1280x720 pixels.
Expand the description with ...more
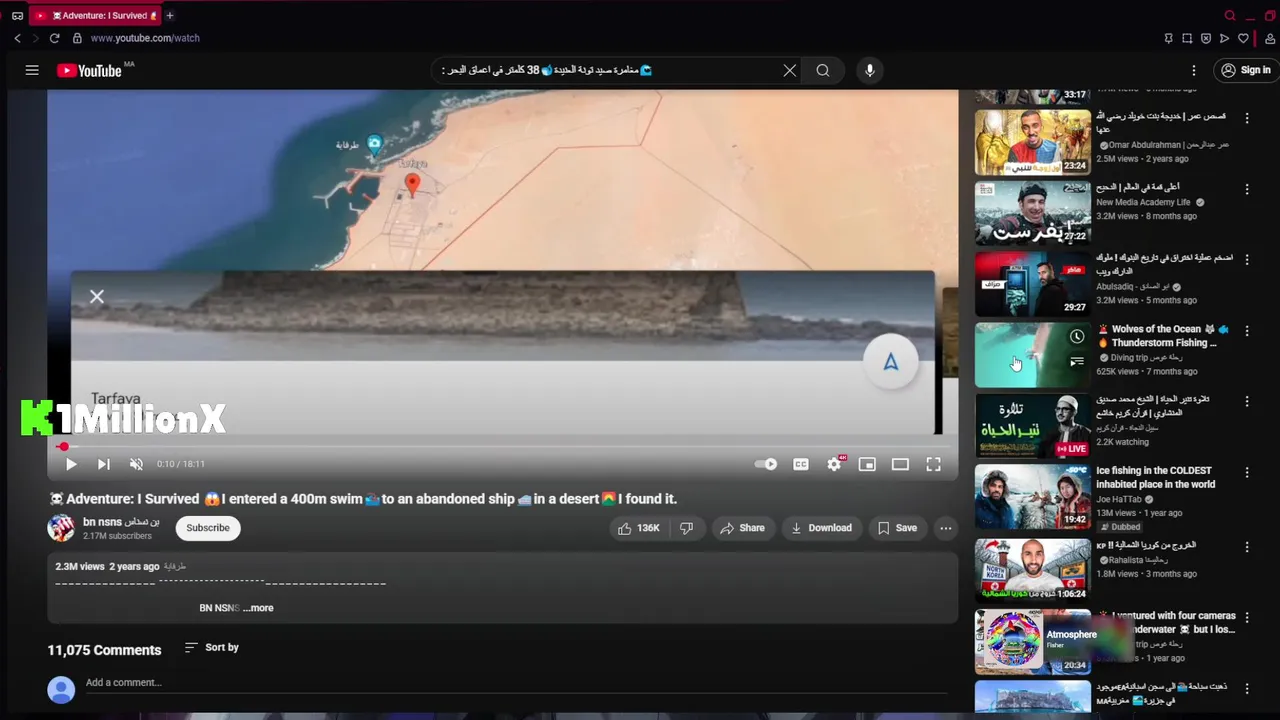(258, 608)
